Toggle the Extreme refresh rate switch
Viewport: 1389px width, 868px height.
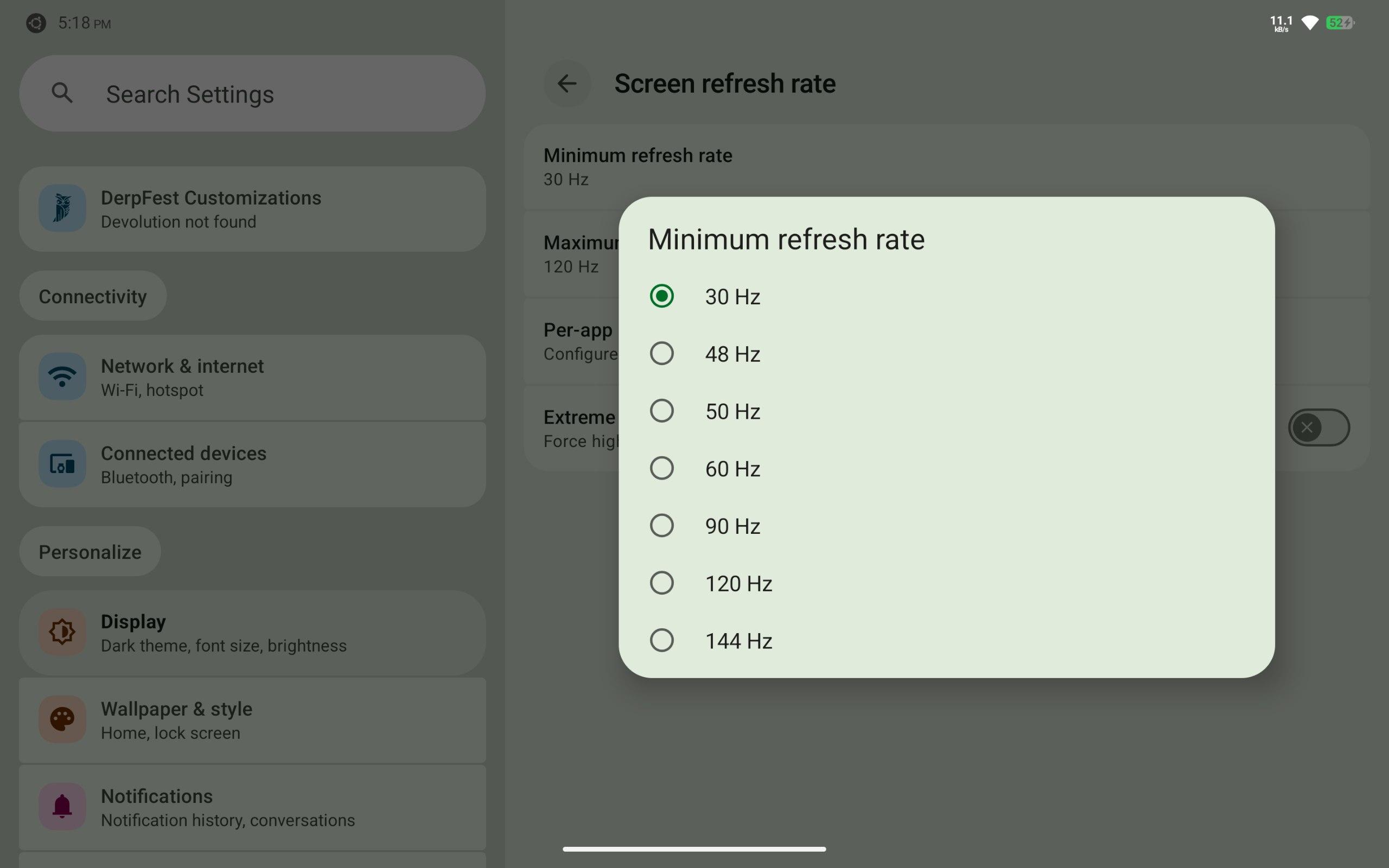tap(1318, 427)
